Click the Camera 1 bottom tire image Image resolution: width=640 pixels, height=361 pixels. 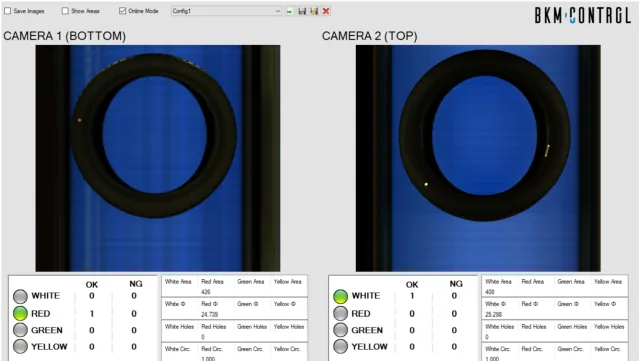(158, 158)
